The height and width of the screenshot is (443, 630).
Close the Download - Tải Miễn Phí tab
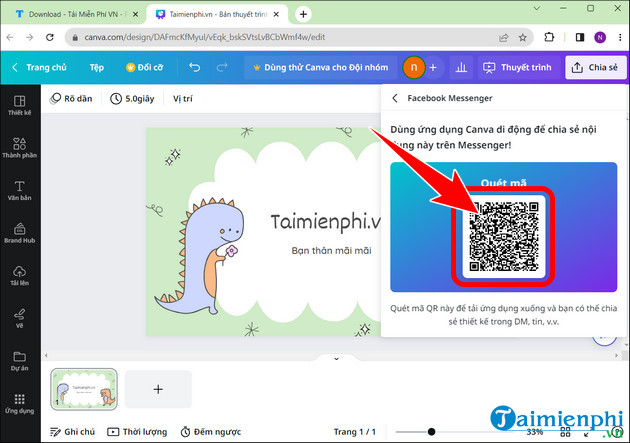pyautogui.click(x=135, y=14)
